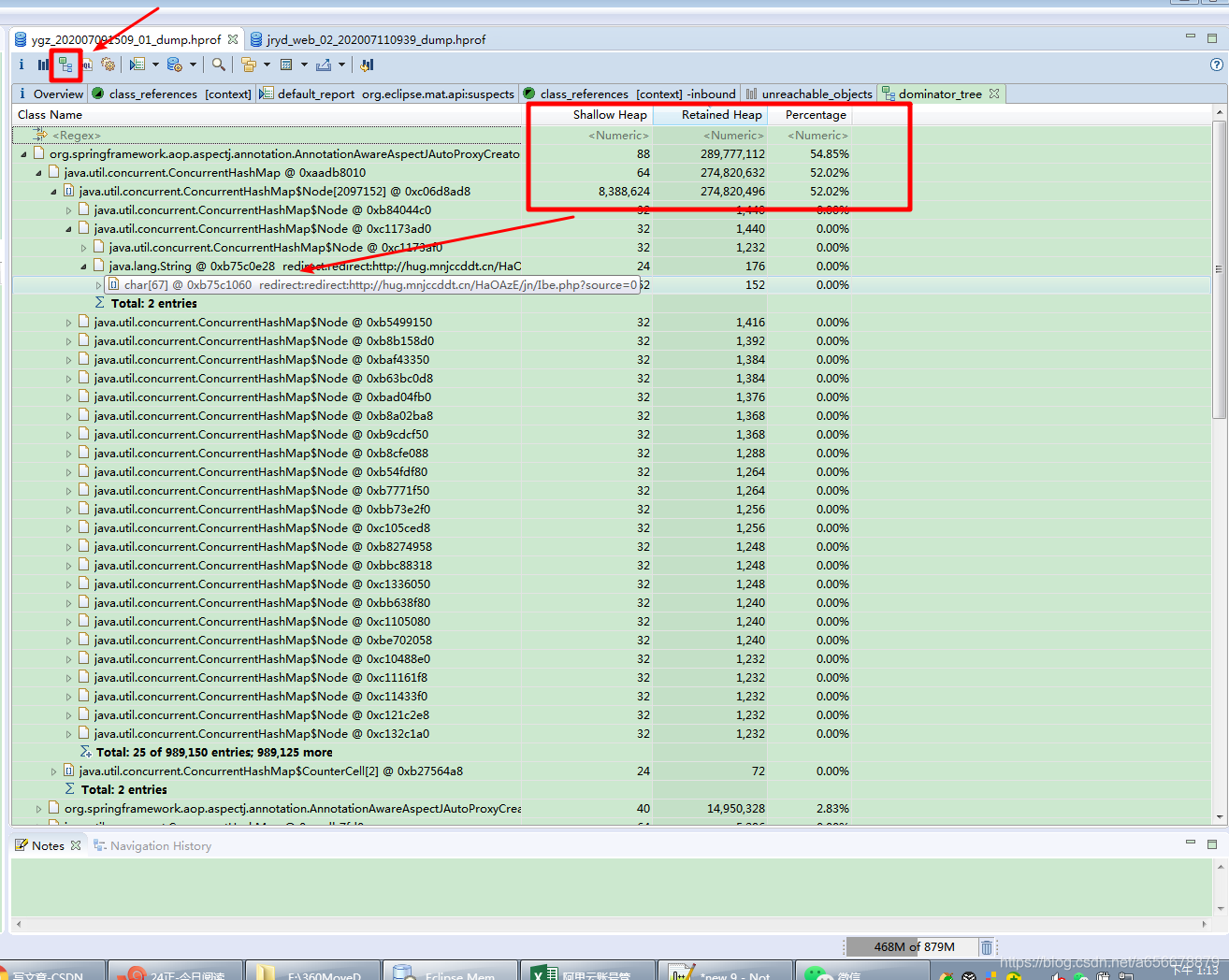Click the magnifier find-object icon
The width and height of the screenshot is (1229, 980).
pyautogui.click(x=218, y=65)
